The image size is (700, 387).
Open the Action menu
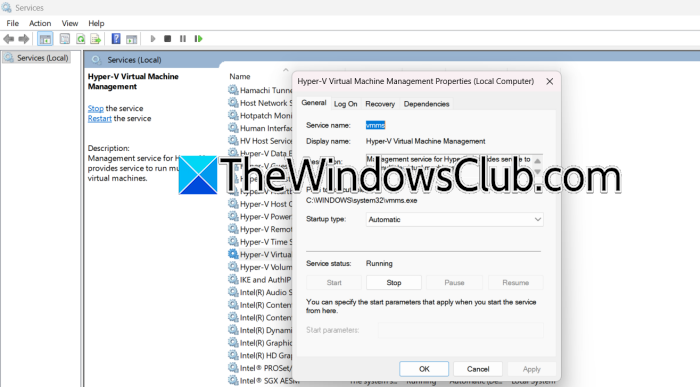click(x=40, y=23)
